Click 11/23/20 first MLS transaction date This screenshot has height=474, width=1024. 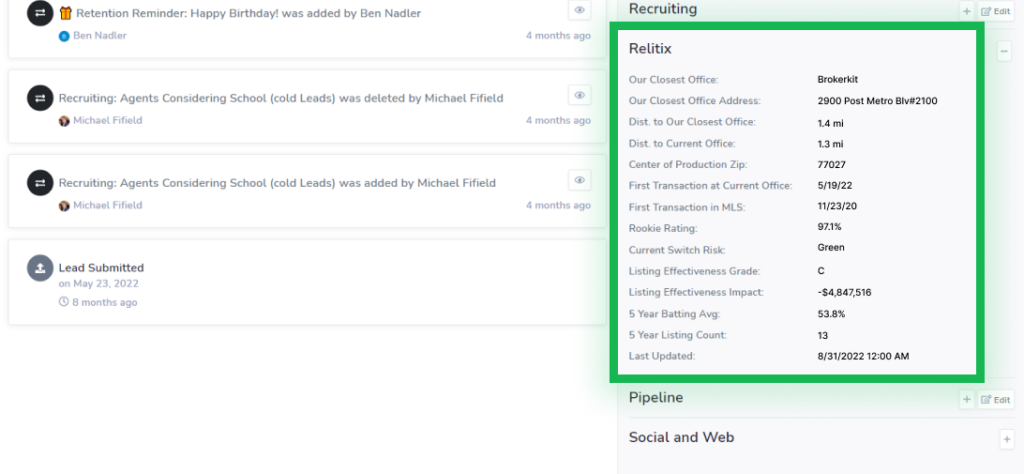(837, 207)
